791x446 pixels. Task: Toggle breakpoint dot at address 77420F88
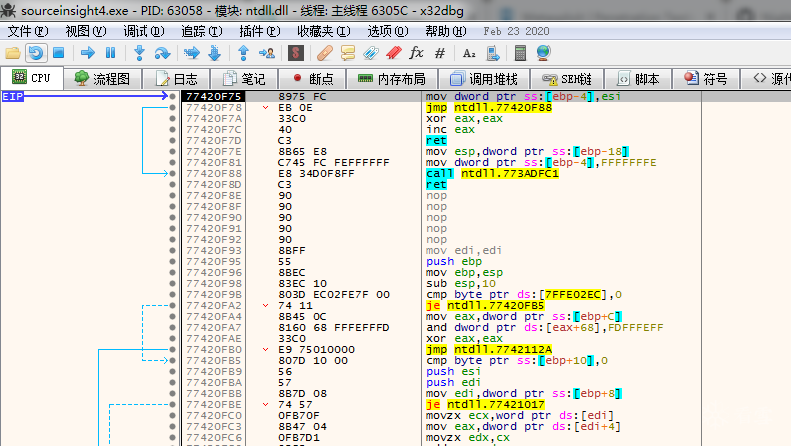[x=173, y=174]
